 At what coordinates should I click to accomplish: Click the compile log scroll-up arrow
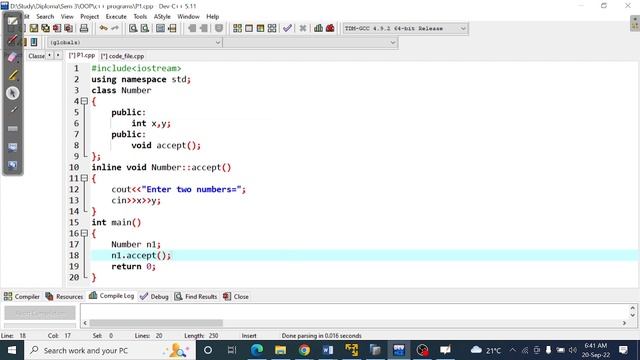(633, 308)
